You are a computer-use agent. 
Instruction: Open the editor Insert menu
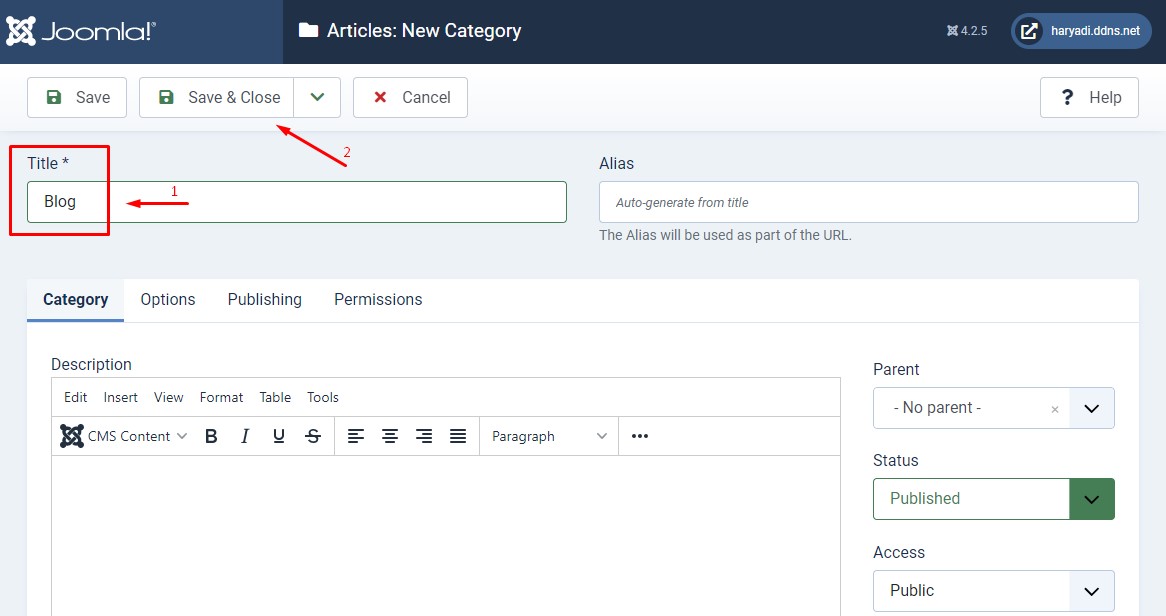120,397
